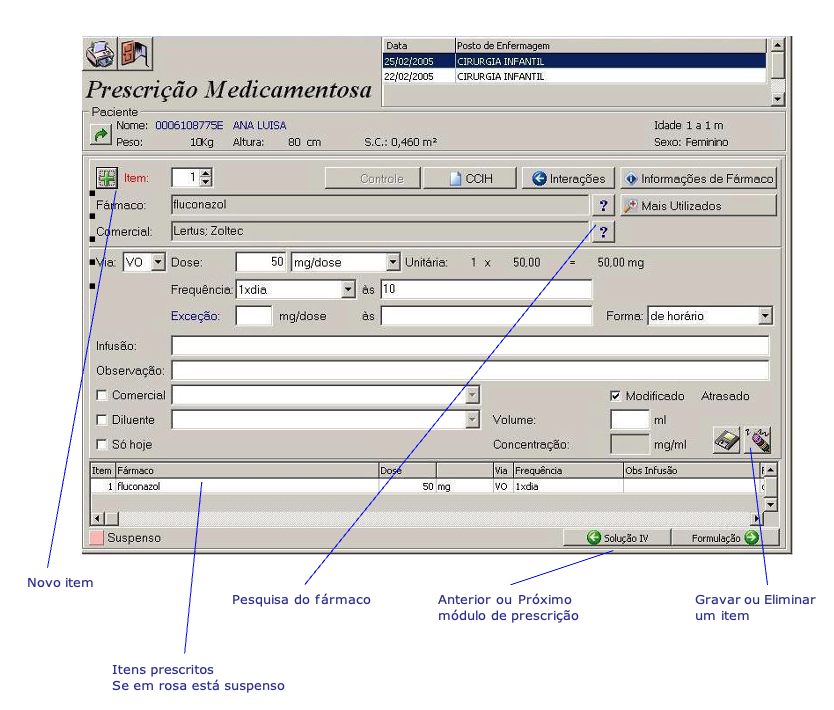The image size is (834, 710).
Task: Click the items table horizontal scrollbar thumb
Action: [x=112, y=518]
